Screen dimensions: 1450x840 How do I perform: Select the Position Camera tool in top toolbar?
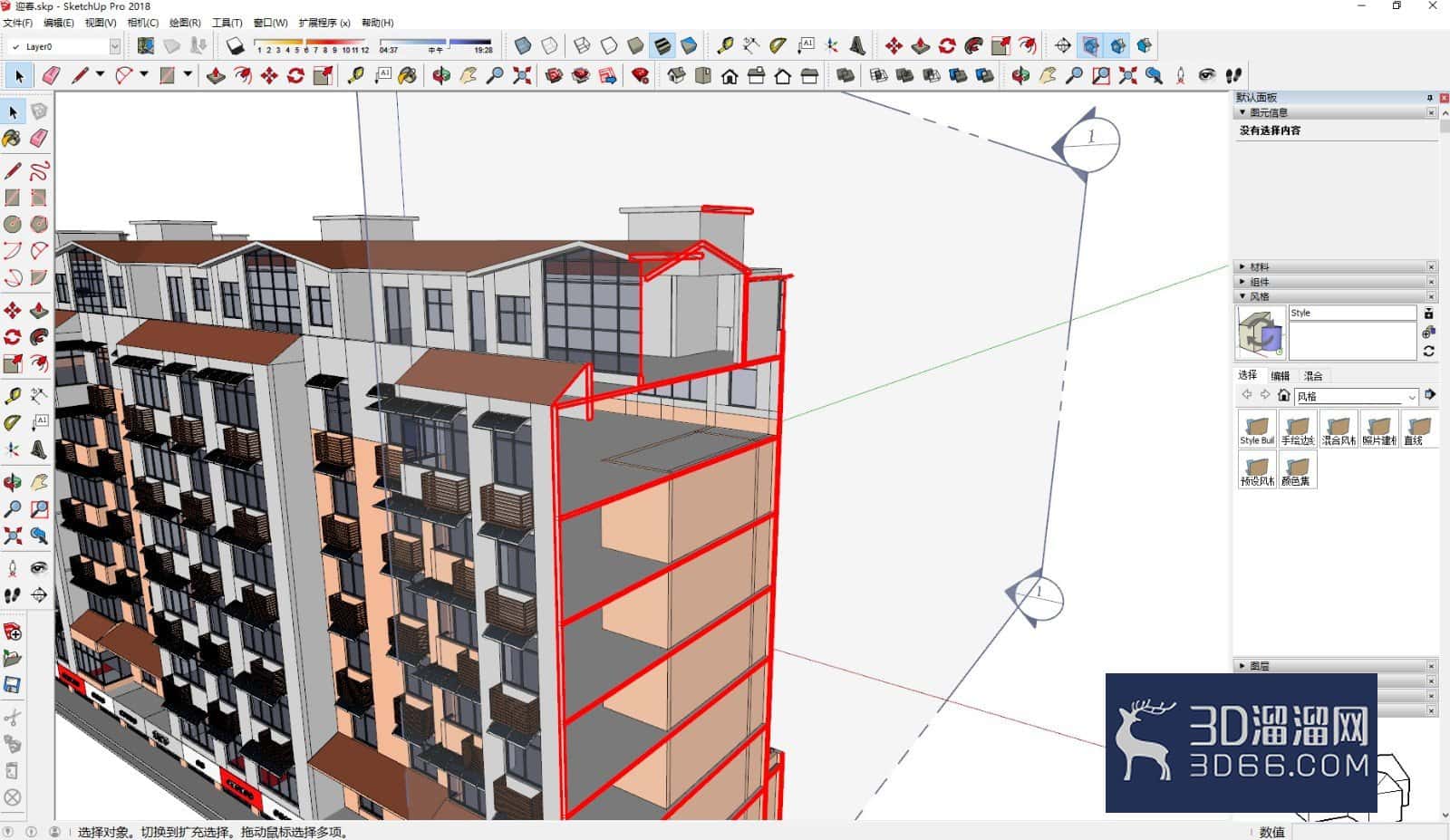pos(1180,75)
